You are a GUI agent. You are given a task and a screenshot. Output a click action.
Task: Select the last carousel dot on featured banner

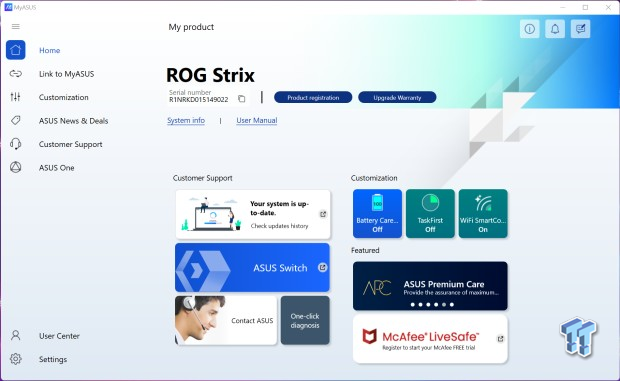coord(452,304)
